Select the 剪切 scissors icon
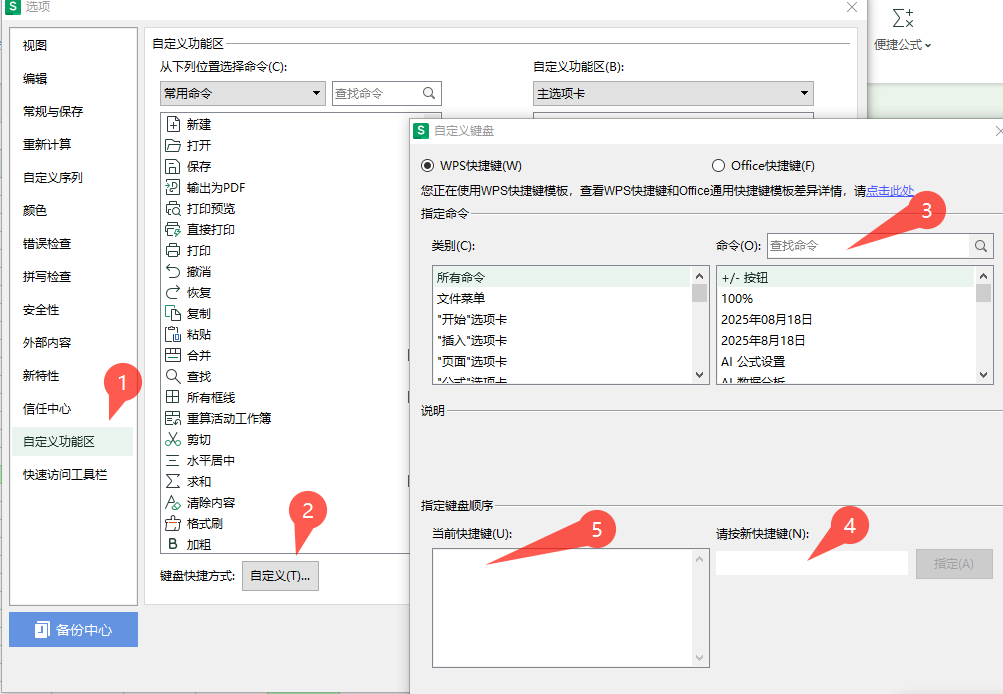This screenshot has height=694, width=1003. tap(173, 439)
